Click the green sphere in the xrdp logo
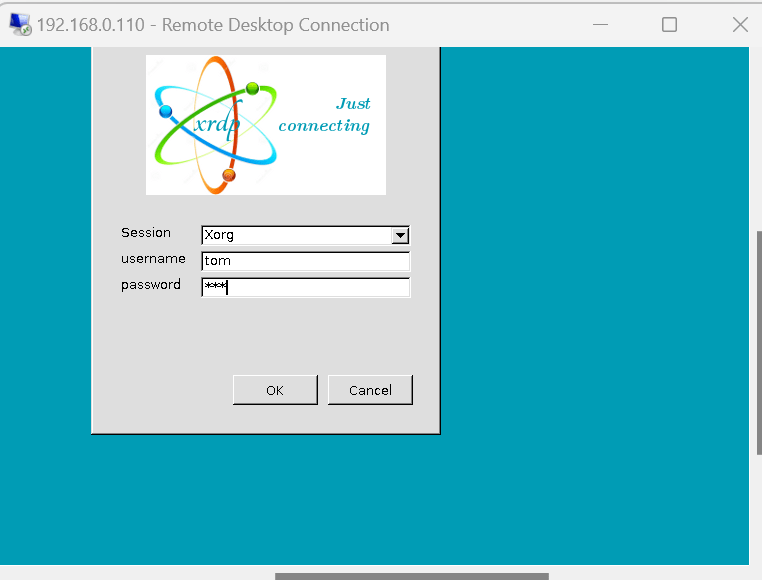The height and width of the screenshot is (580, 762). [252, 89]
